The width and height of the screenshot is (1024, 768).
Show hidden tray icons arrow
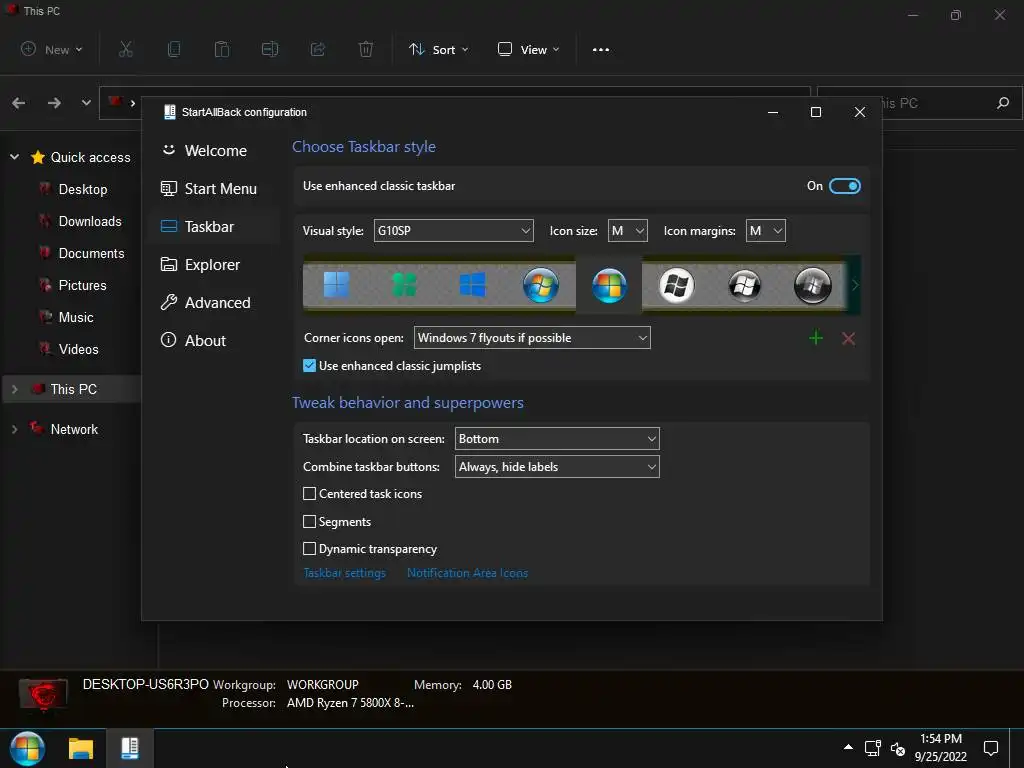click(848, 747)
